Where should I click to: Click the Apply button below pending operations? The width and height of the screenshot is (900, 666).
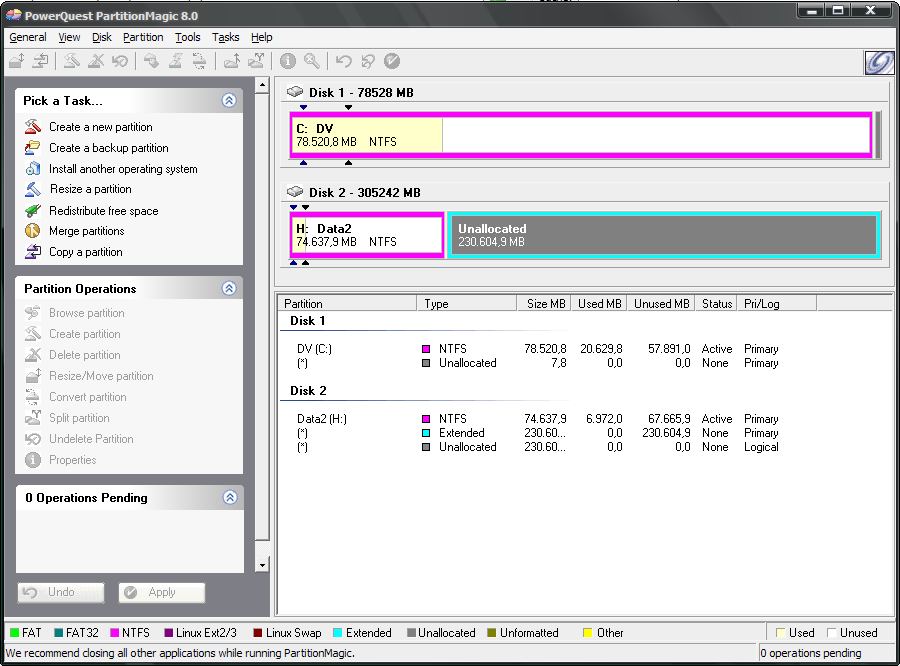tap(162, 593)
